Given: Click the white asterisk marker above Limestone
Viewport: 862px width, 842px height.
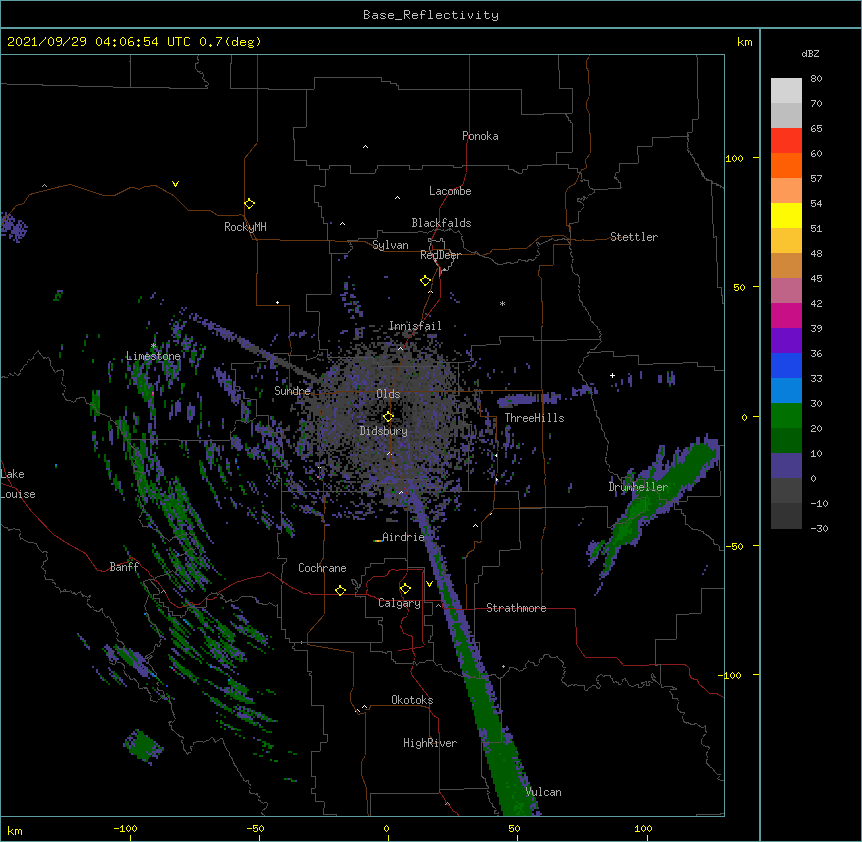Looking at the screenshot, I should 153,346.
